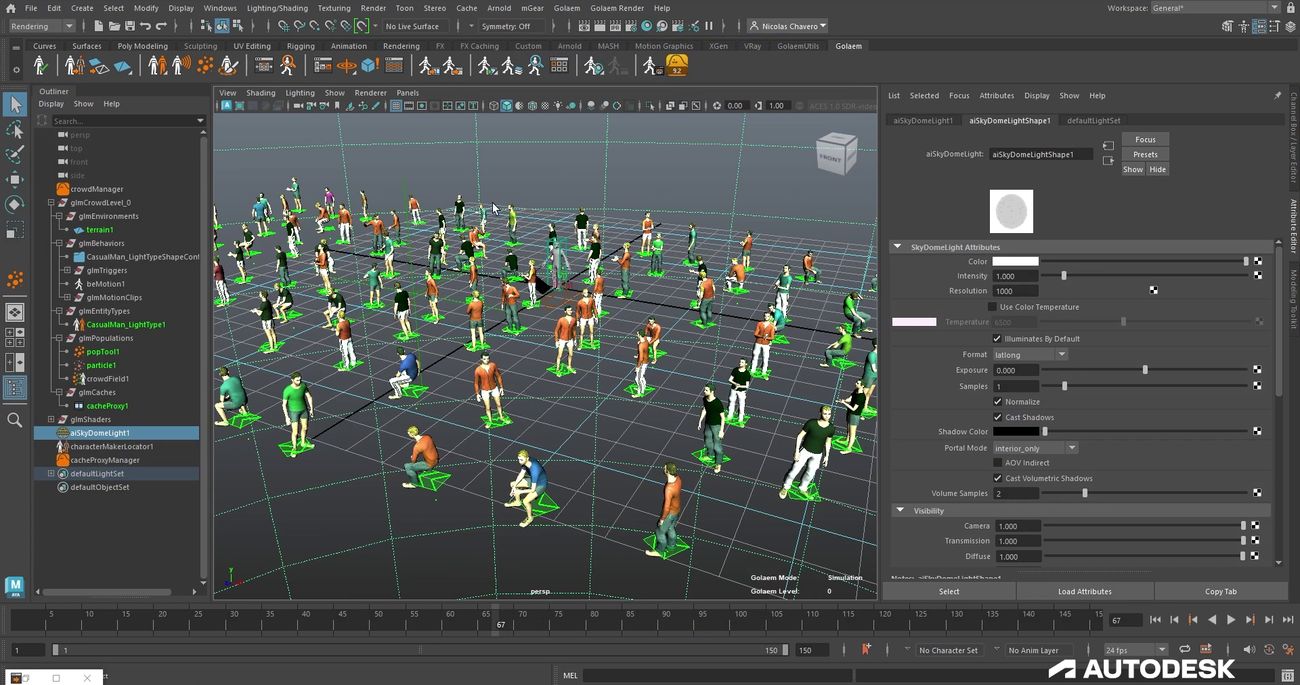Click the orange particles icon in the left toolbox

click(x=15, y=281)
